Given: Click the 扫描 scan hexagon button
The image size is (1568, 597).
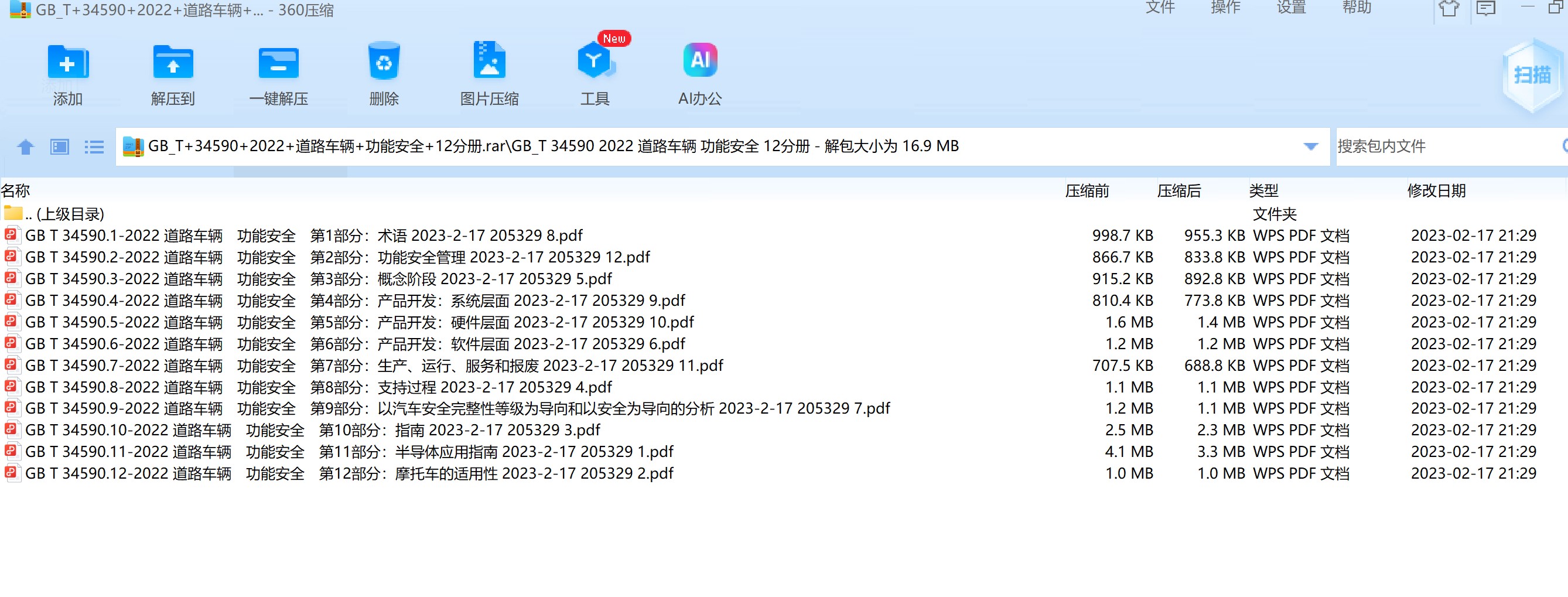Looking at the screenshot, I should [1532, 76].
